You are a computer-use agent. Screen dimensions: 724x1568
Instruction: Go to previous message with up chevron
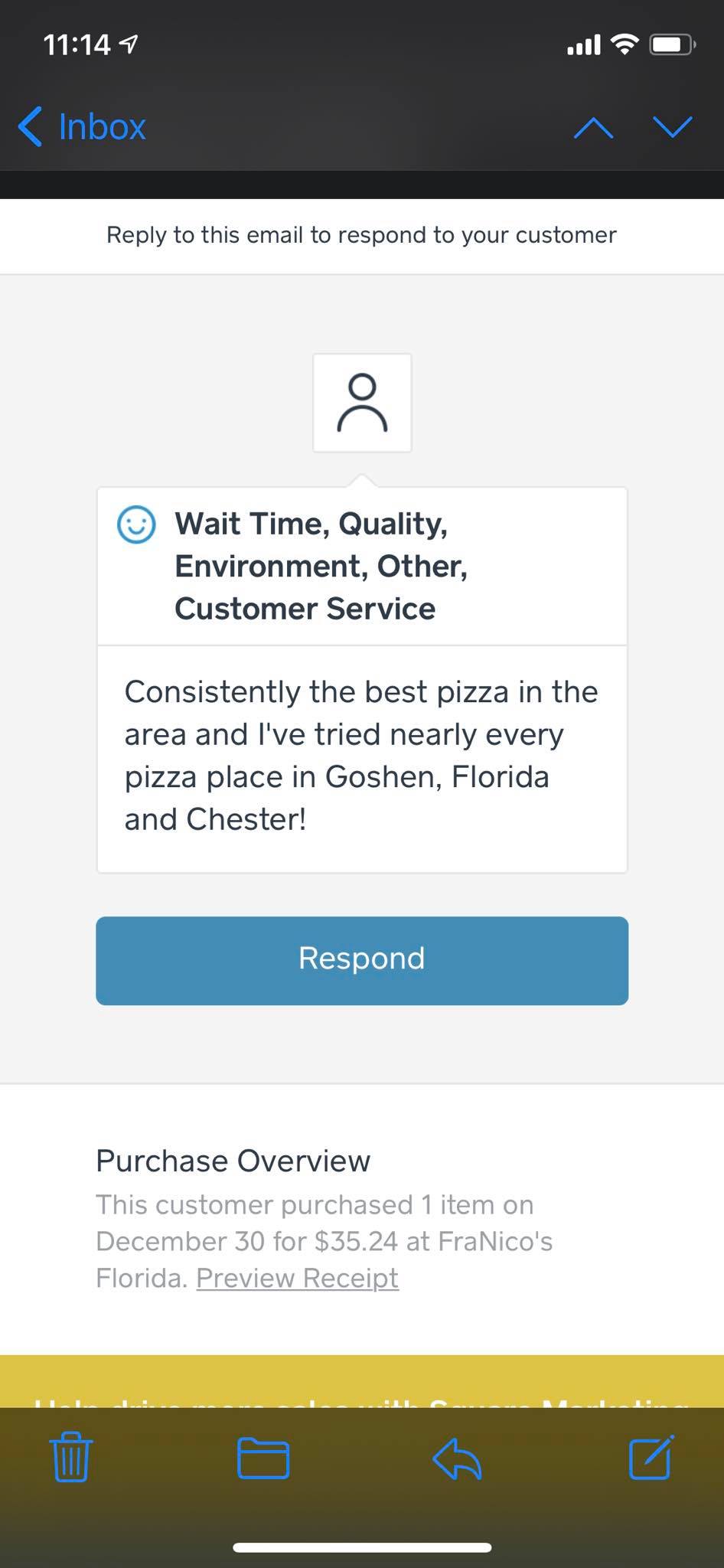[x=593, y=128]
